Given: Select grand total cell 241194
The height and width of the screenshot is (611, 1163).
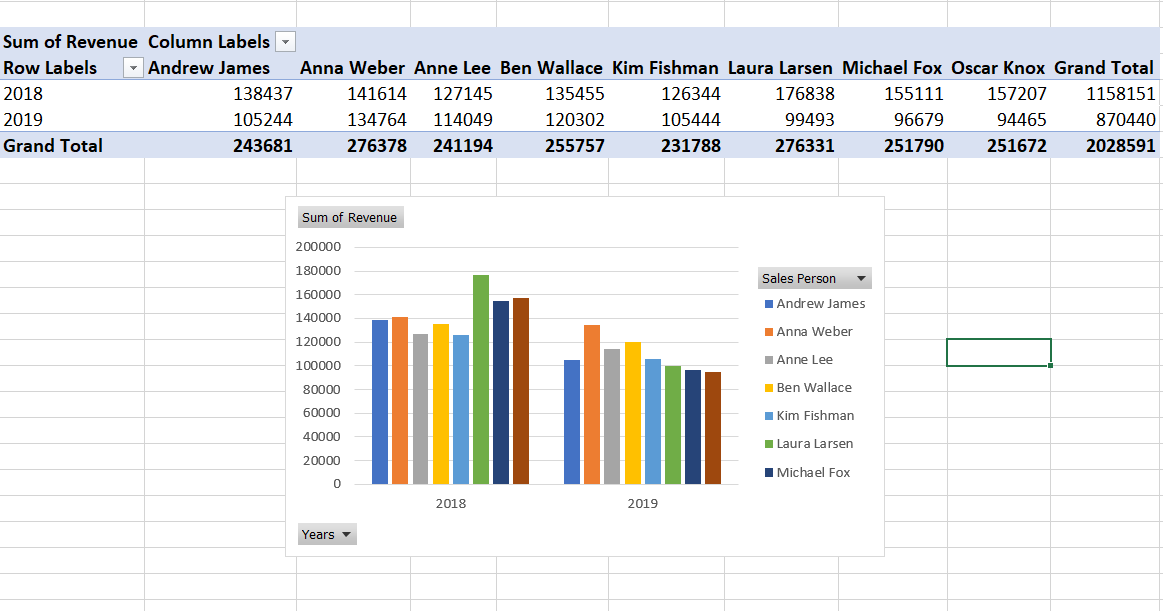Looking at the screenshot, I should [453, 145].
